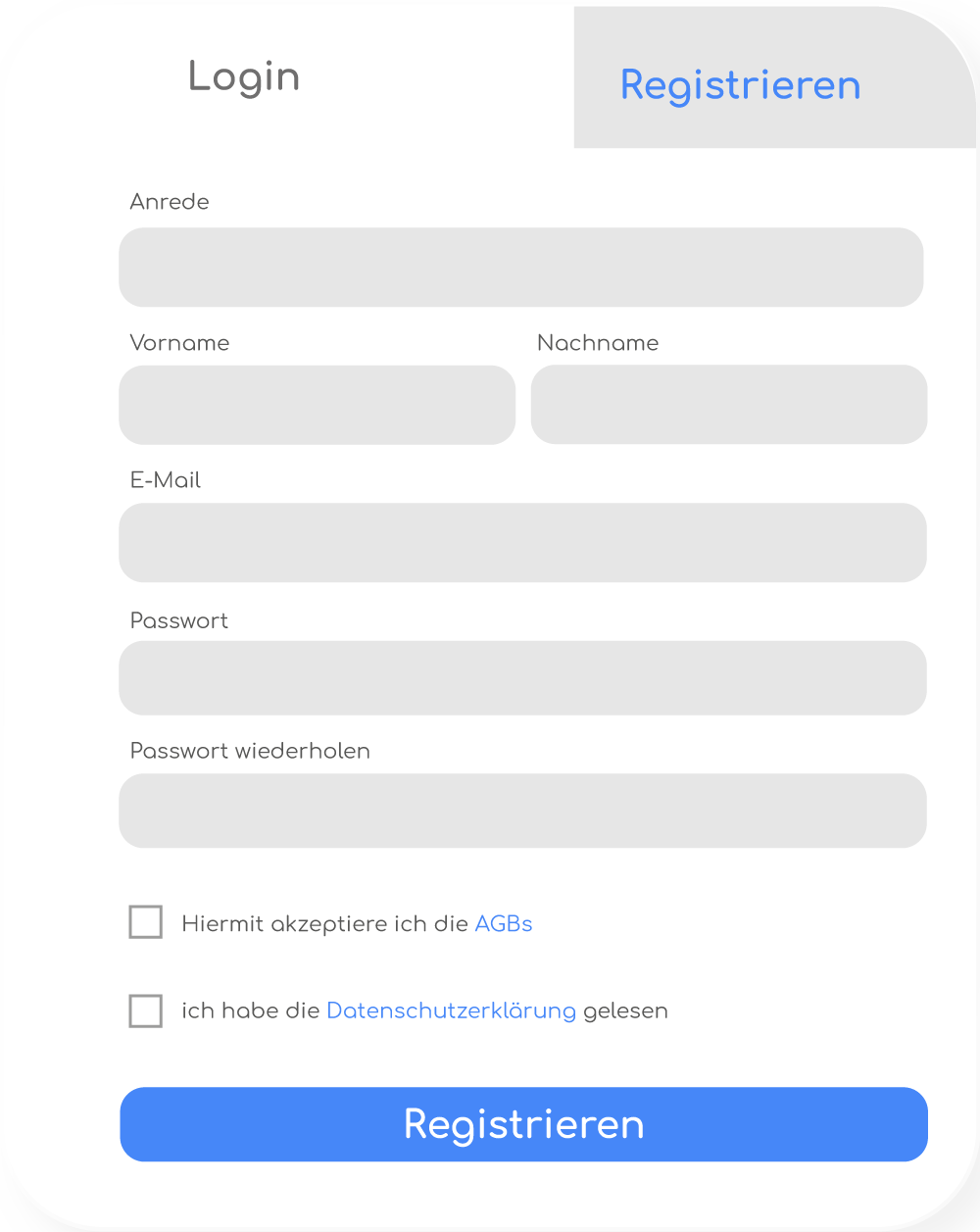980x1232 pixels.
Task: Open the Anrede salutation field
Action: (520, 268)
